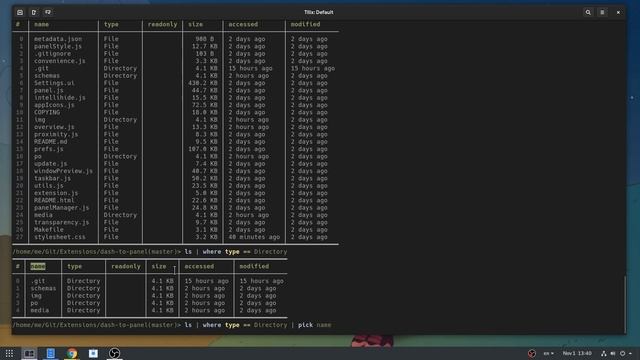The width and height of the screenshot is (640, 360).
Task: Click the 12.7 KB size value
Action: [204, 47]
